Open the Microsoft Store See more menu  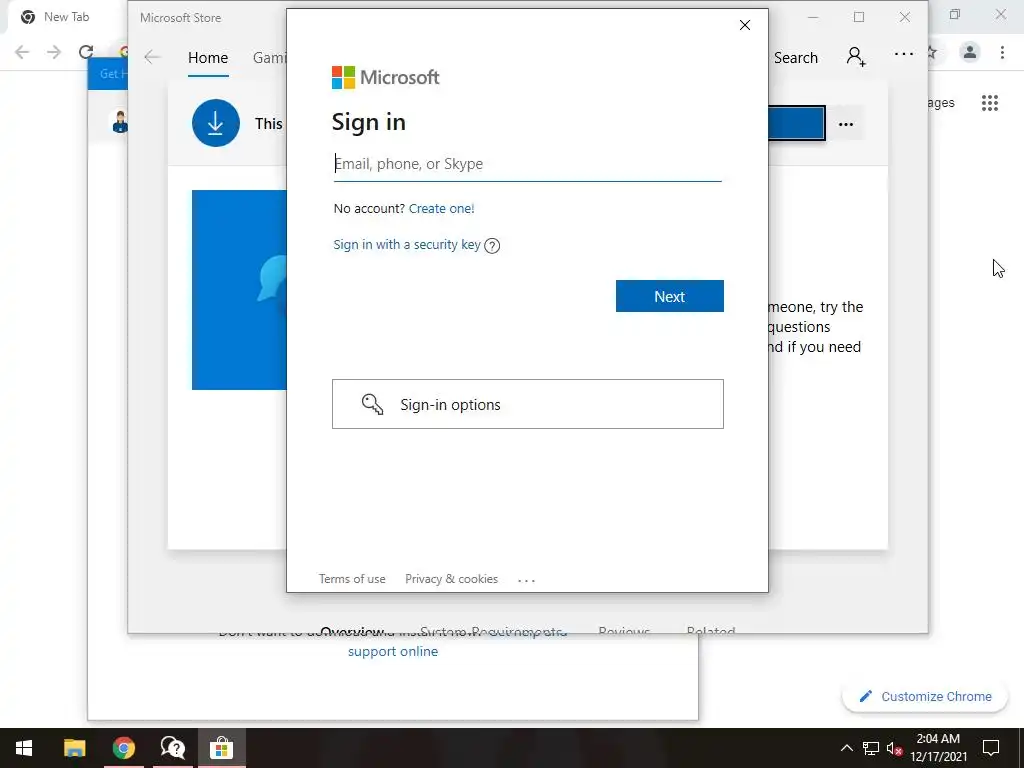coord(904,54)
